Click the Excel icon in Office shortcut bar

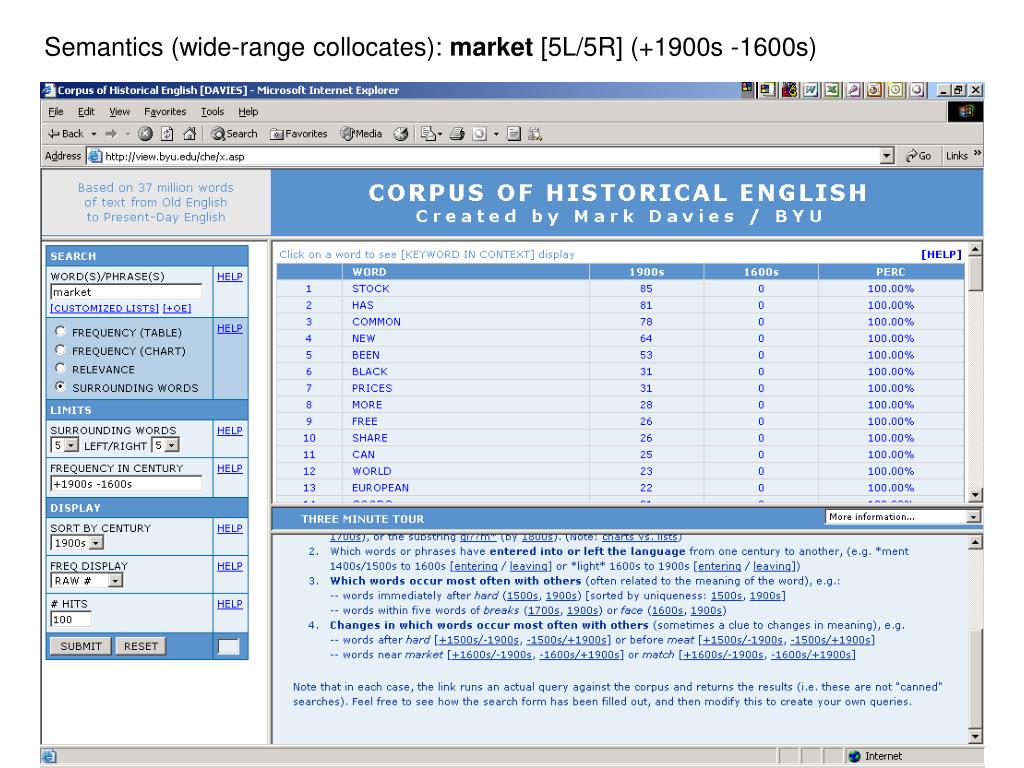pos(832,90)
